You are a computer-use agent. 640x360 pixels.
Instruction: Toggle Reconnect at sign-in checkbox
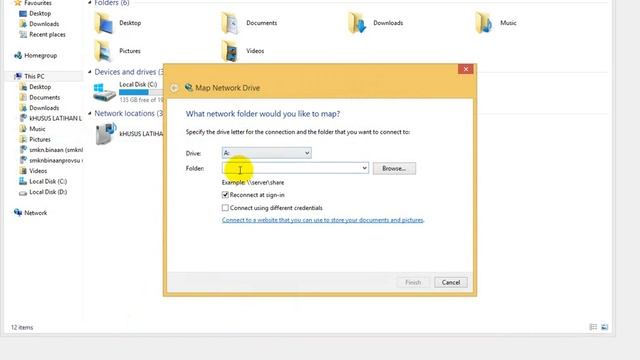coord(225,195)
